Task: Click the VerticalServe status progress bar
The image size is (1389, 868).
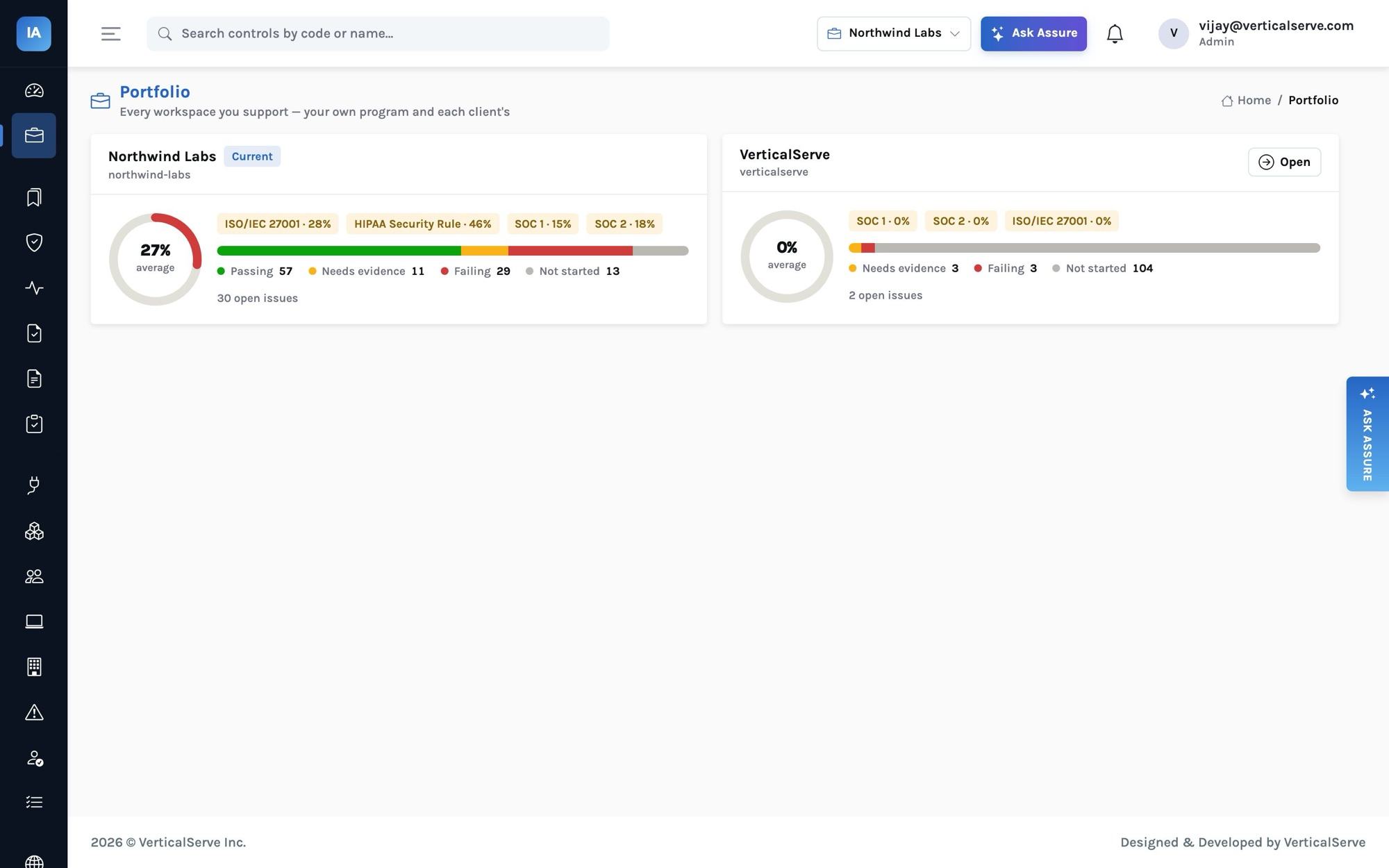Action: click(1084, 248)
